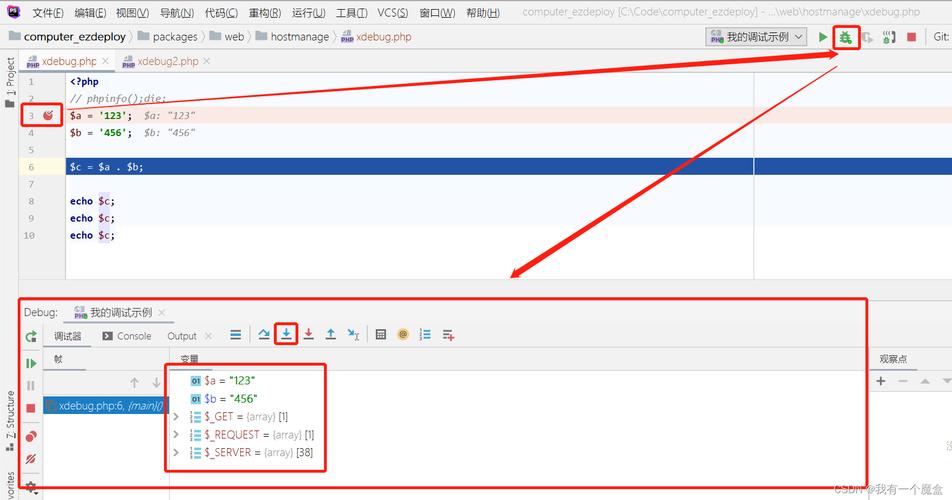This screenshot has width=952, height=500.
Task: Stop debugging with the debug panel red square
Action: coord(31,408)
